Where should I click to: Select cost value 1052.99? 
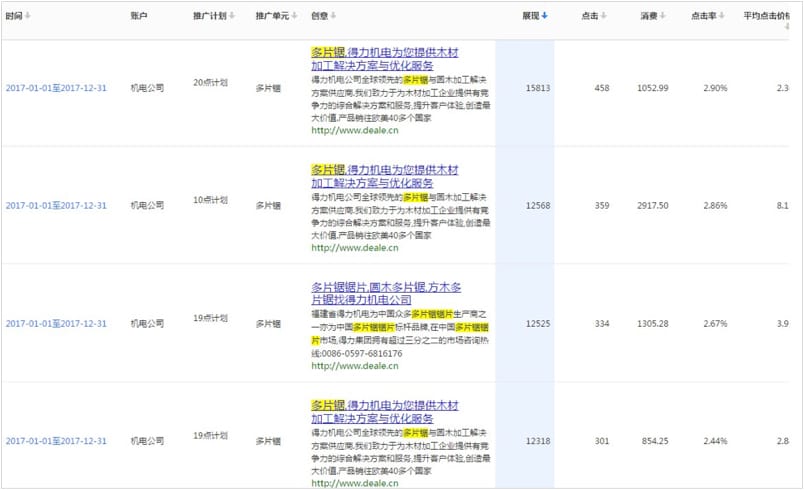pos(653,88)
